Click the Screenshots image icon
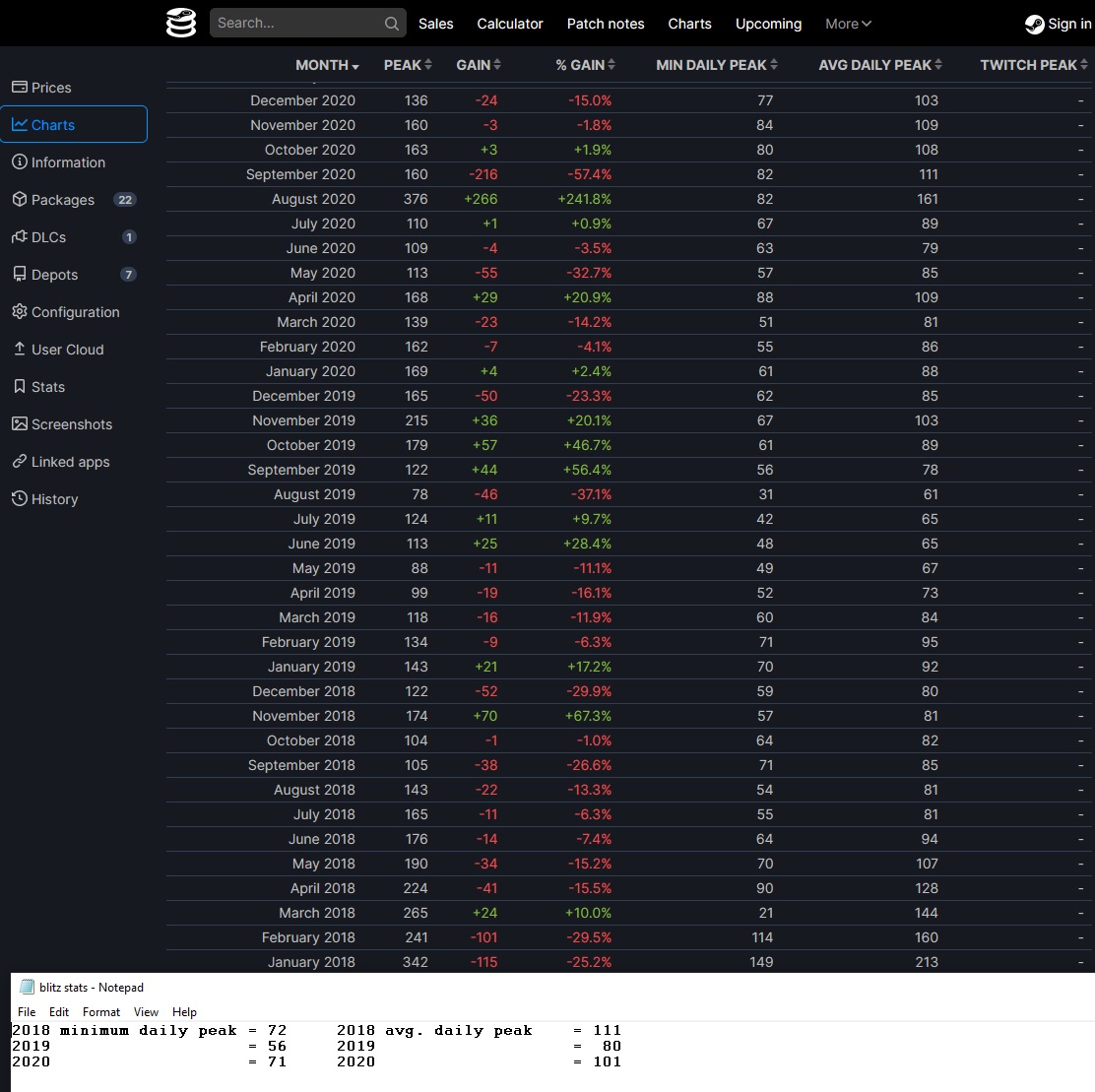This screenshot has height=1092, width=1095. coord(20,423)
